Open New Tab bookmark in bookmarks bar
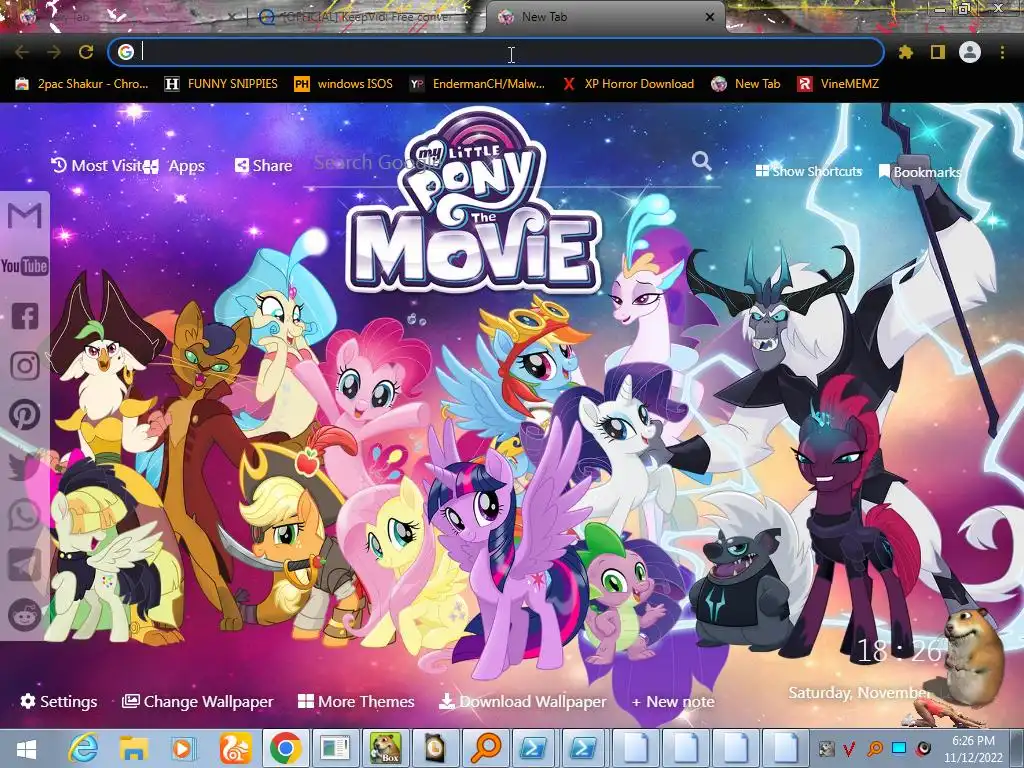 746,84
